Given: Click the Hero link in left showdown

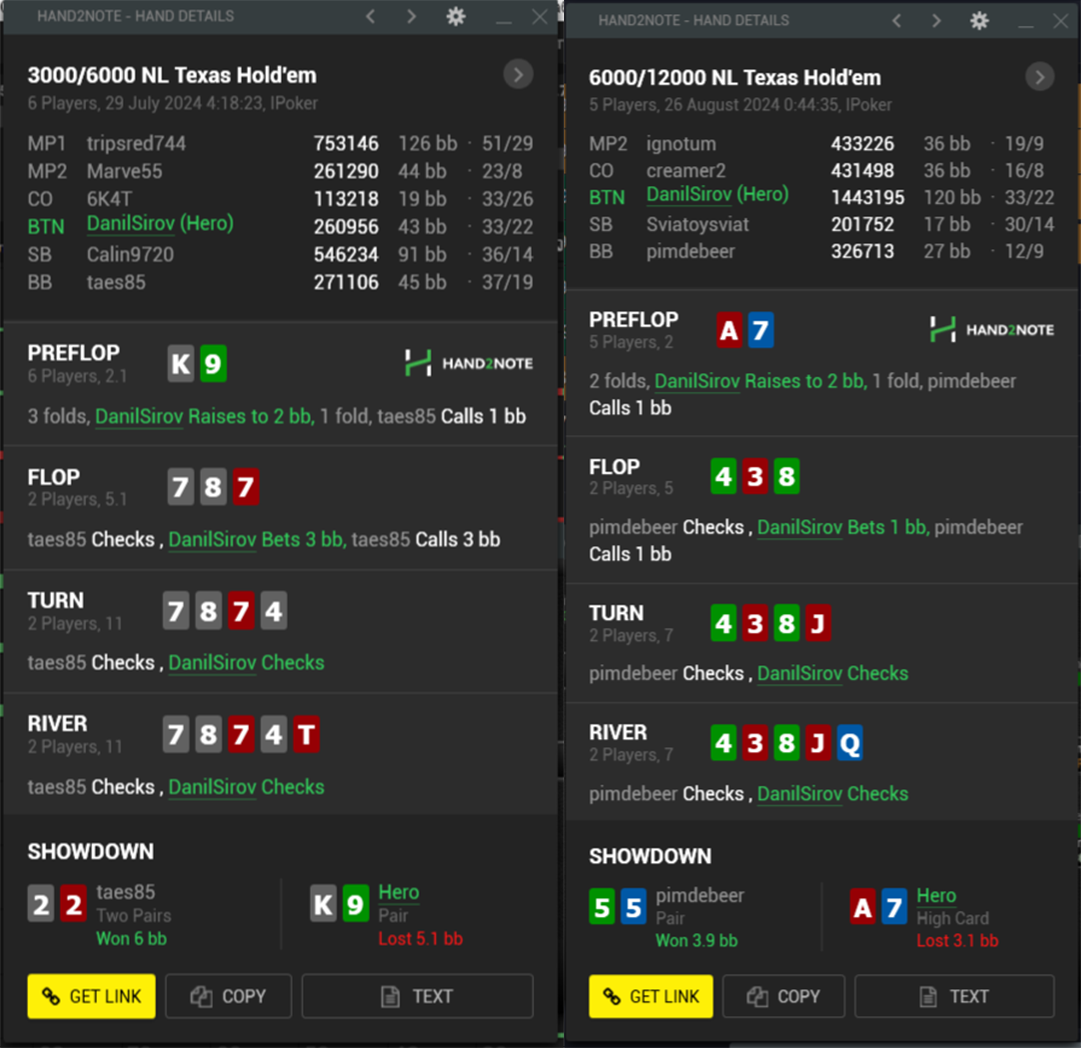Looking at the screenshot, I should 398,892.
